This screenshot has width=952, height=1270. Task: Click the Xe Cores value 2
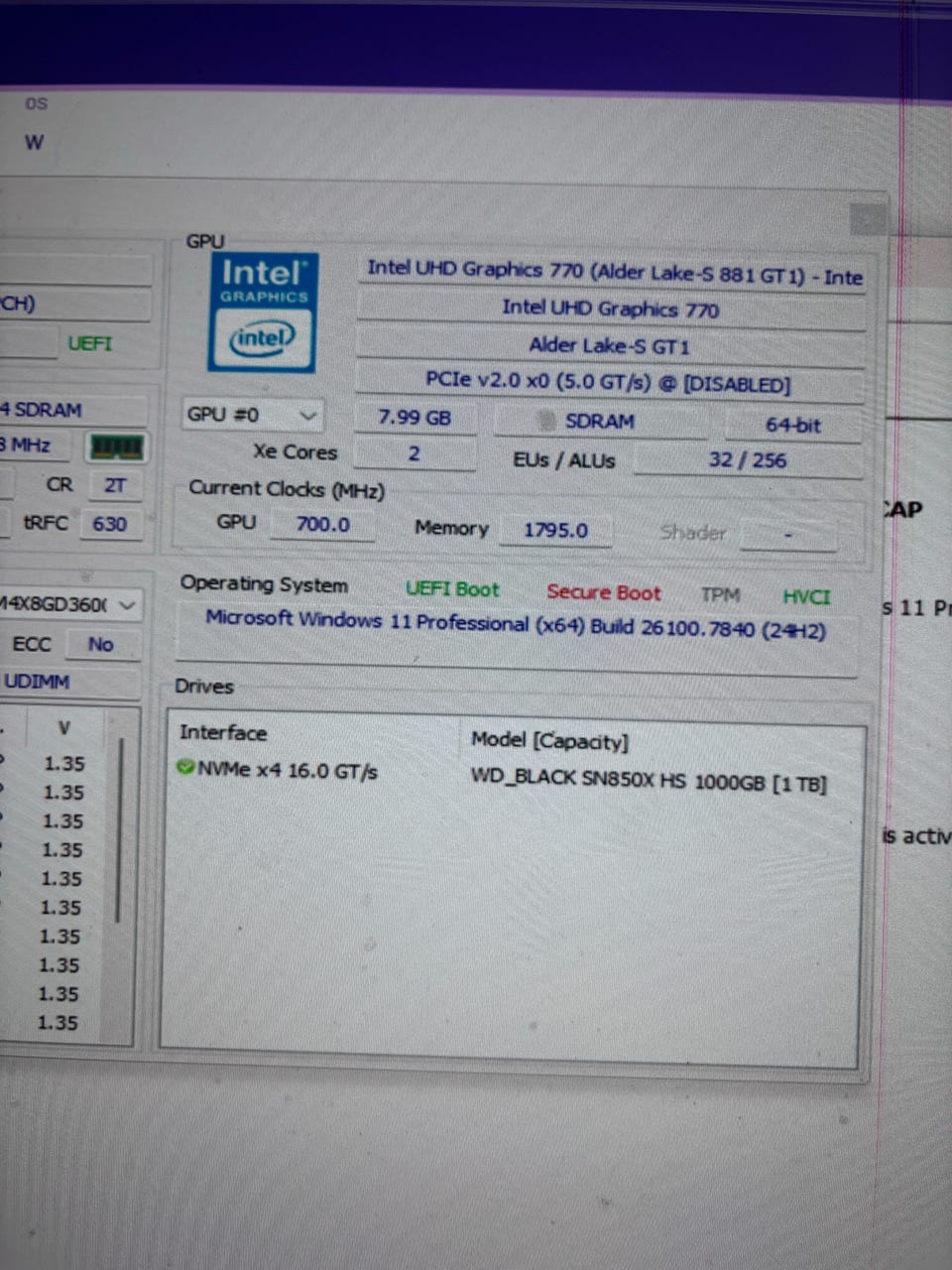[415, 454]
